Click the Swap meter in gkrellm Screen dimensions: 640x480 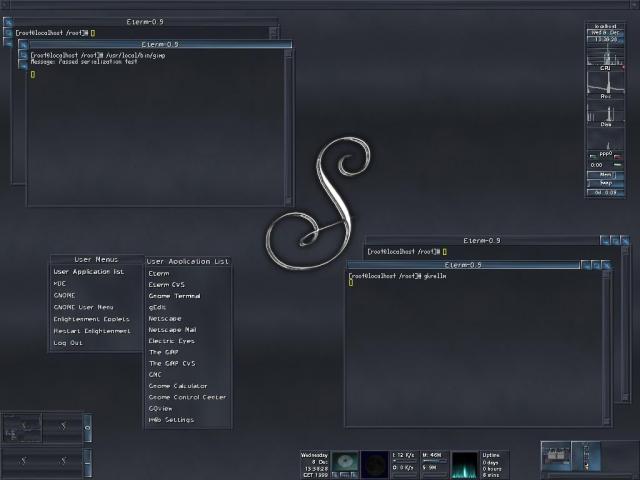pyautogui.click(x=605, y=183)
